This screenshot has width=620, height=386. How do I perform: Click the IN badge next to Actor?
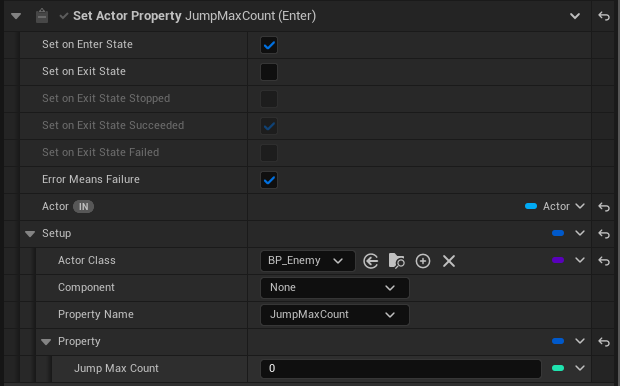click(83, 207)
